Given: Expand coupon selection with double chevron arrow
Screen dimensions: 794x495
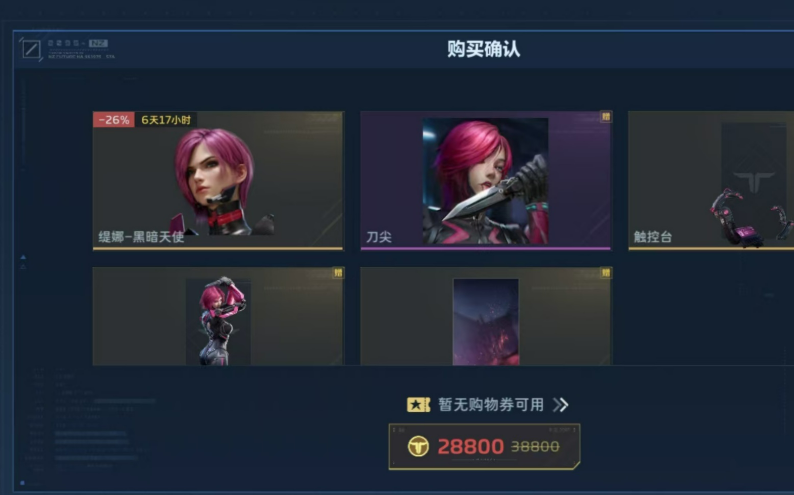Looking at the screenshot, I should tap(561, 405).
